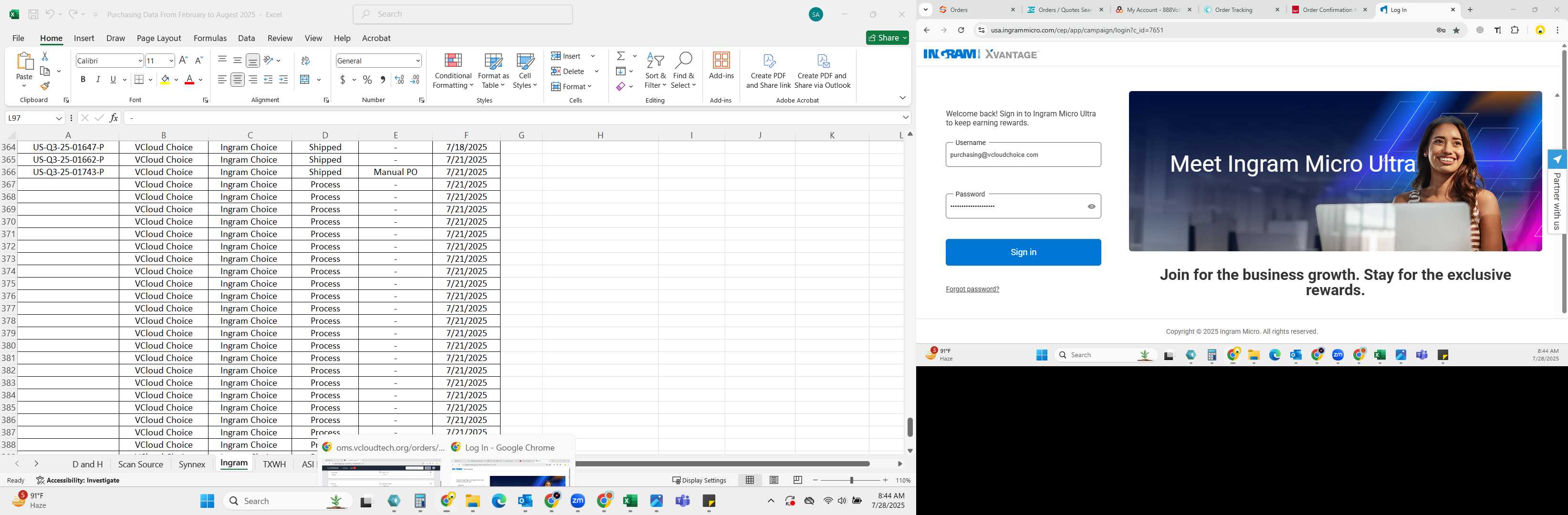Toggle Center alignment button
This screenshot has height=515, width=1568.
click(x=237, y=80)
